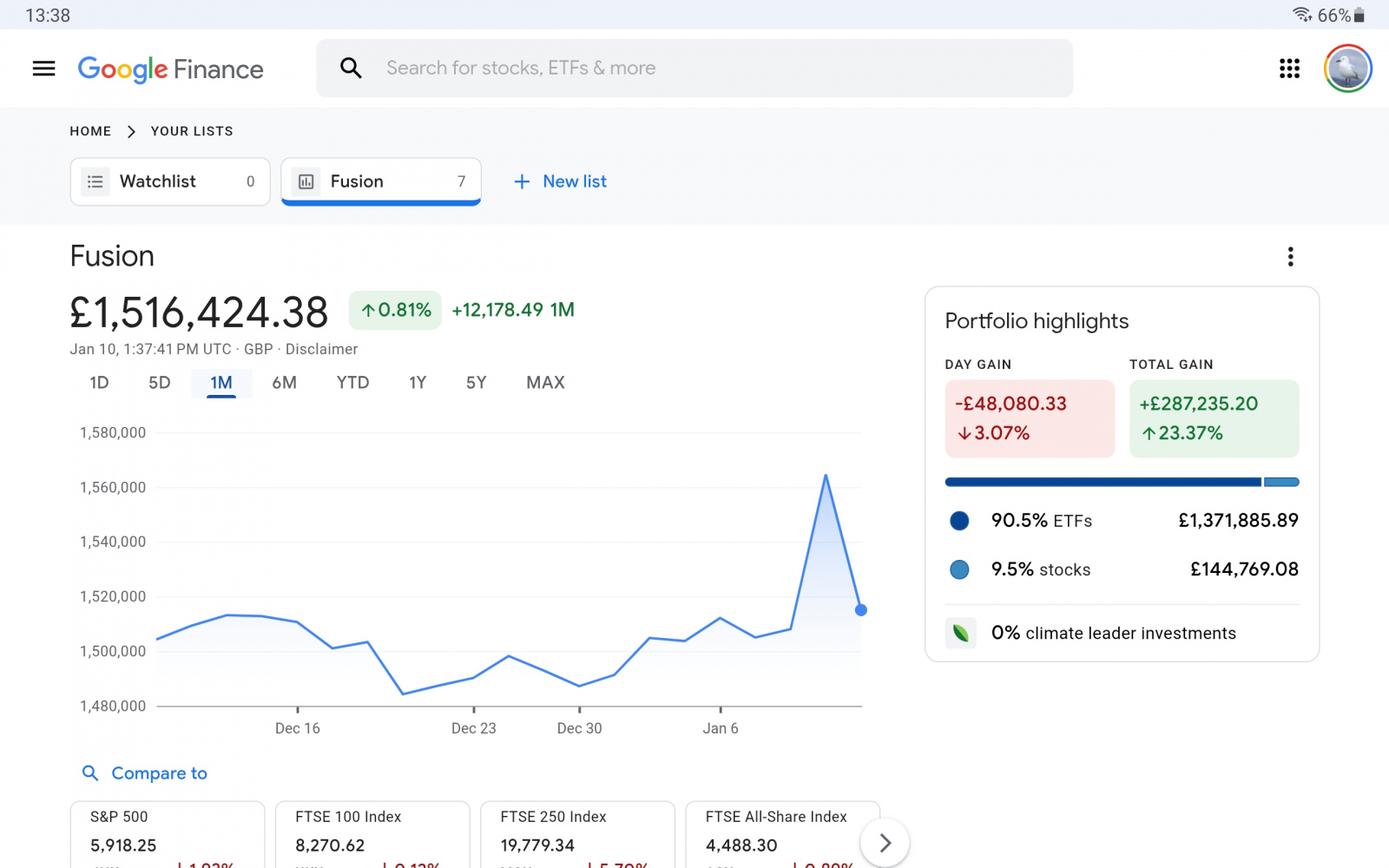The height and width of the screenshot is (868, 1389).
Task: Show next comparison indexes with arrow
Action: 885,843
